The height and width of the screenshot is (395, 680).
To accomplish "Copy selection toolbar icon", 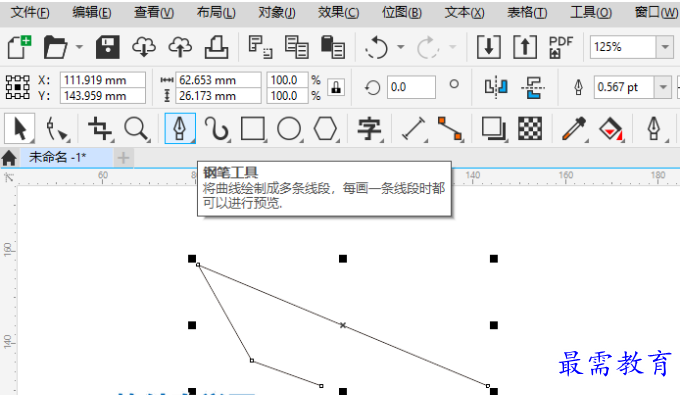I will coord(297,47).
